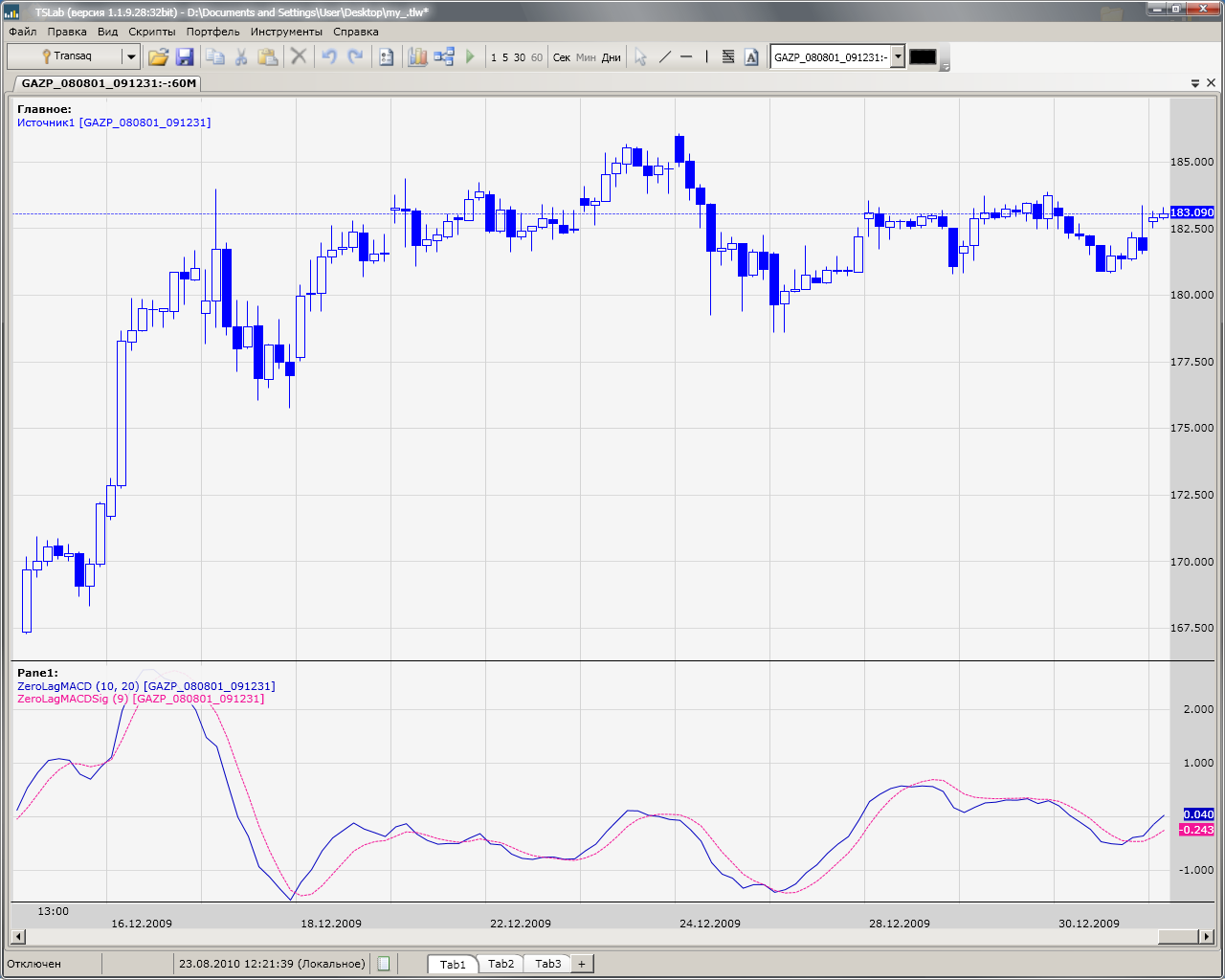The height and width of the screenshot is (980, 1225).
Task: Open the Скрипты menu
Action: tap(152, 32)
